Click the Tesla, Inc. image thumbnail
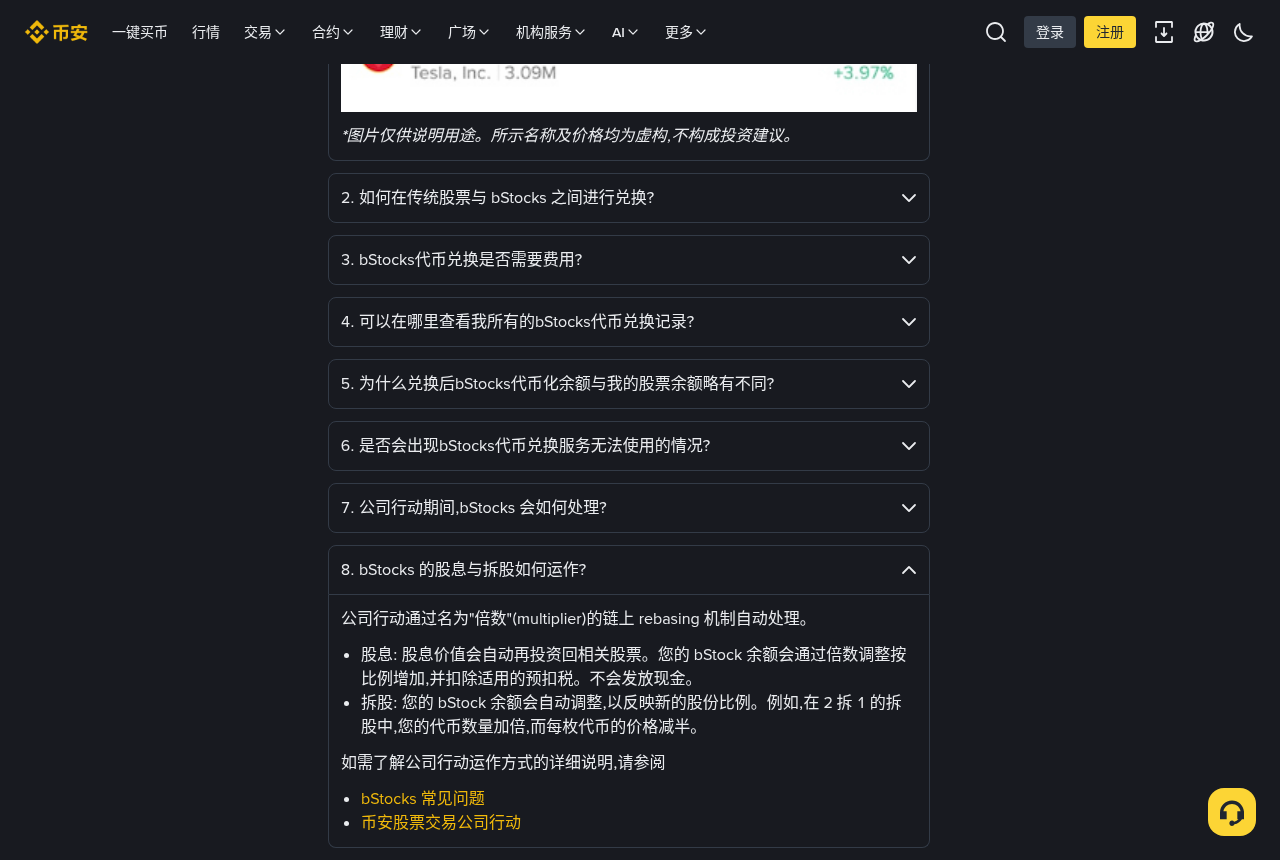Viewport: 1280px width, 860px height. pyautogui.click(x=629, y=88)
